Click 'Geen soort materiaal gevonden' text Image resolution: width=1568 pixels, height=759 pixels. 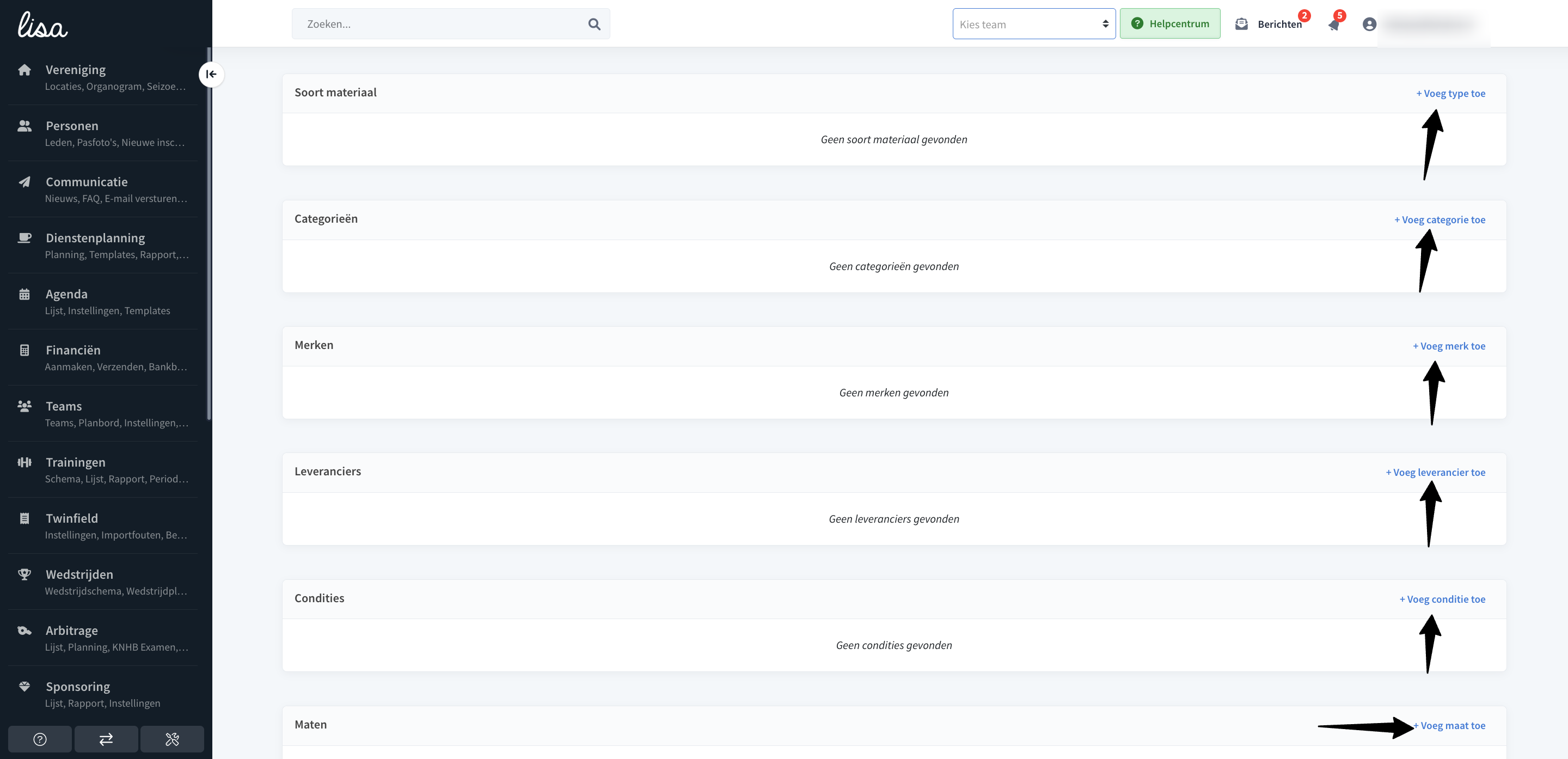(893, 139)
